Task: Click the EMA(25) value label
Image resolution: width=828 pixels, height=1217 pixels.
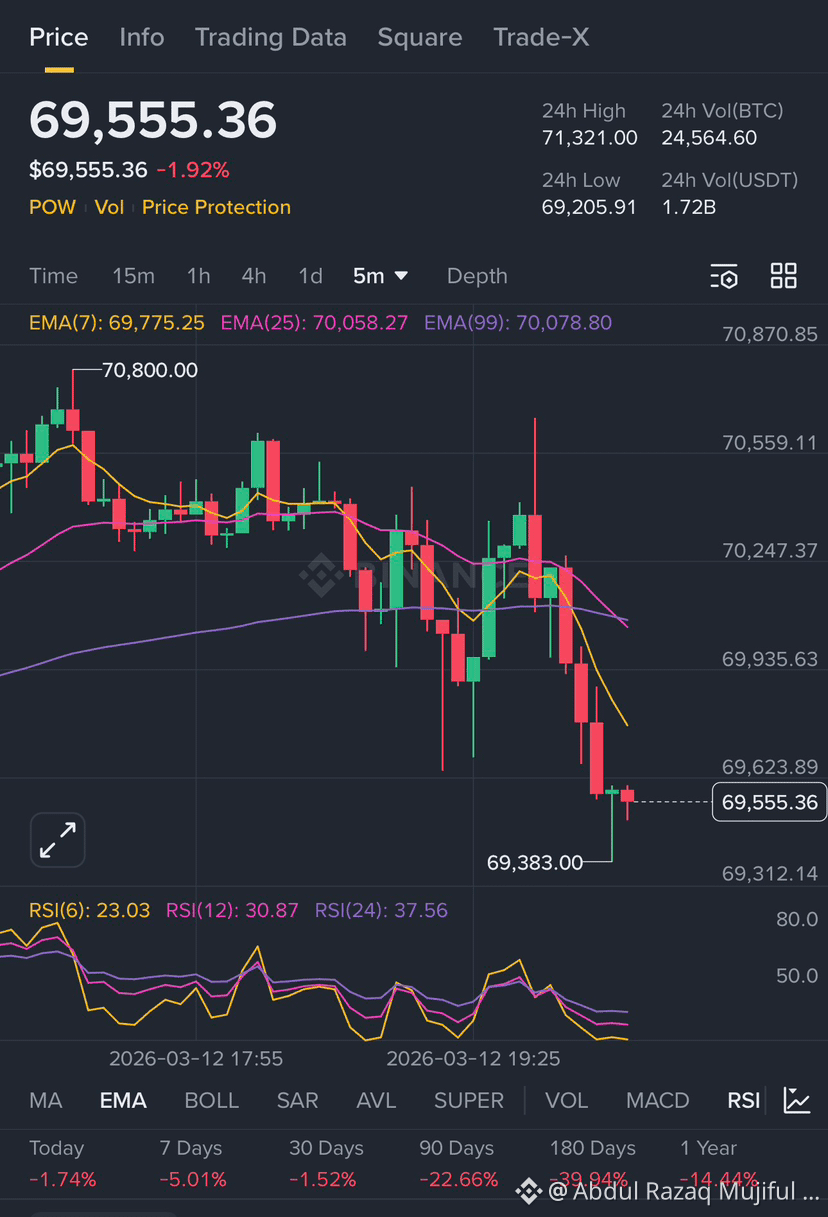Action: click(314, 322)
